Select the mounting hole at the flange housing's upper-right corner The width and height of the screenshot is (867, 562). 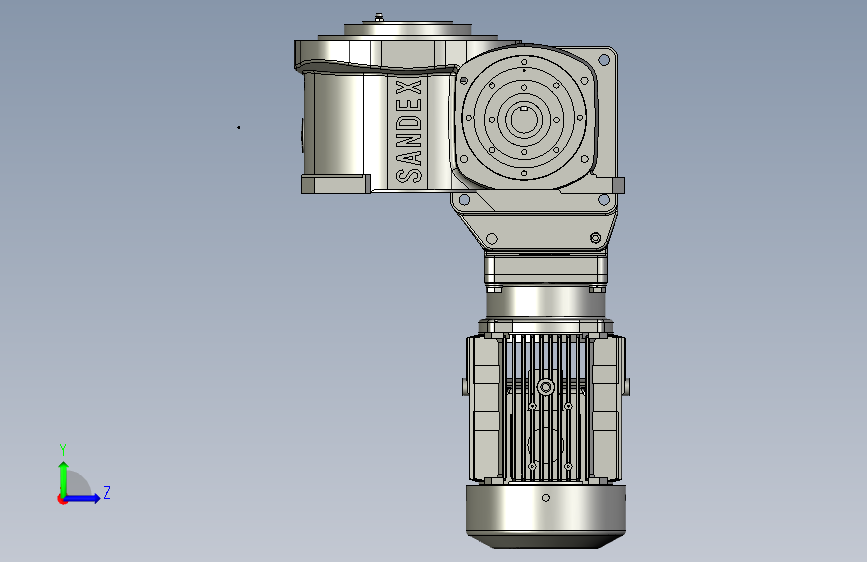604,59
